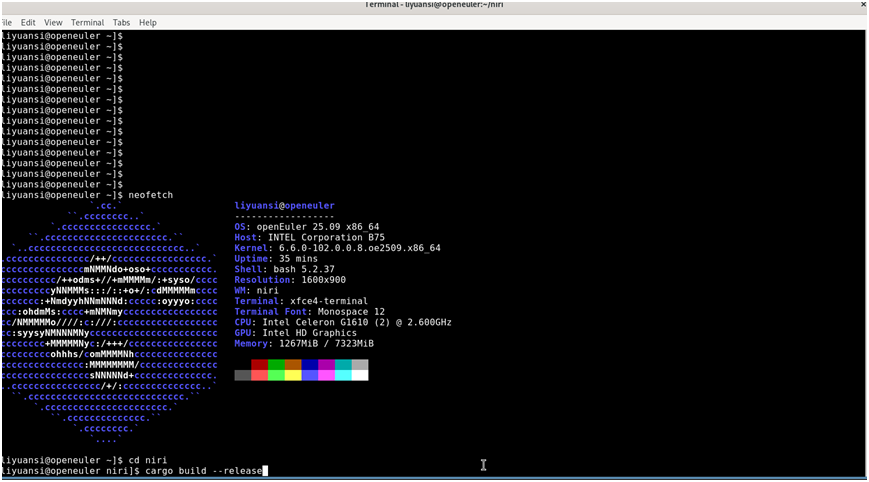Click the 'Terminal: xfce4-terminal' line
869x482 pixels.
[301, 301]
